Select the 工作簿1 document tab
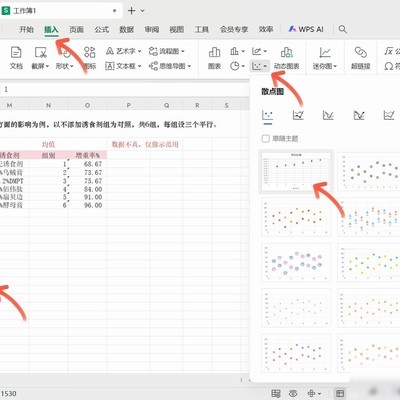 coord(60,11)
